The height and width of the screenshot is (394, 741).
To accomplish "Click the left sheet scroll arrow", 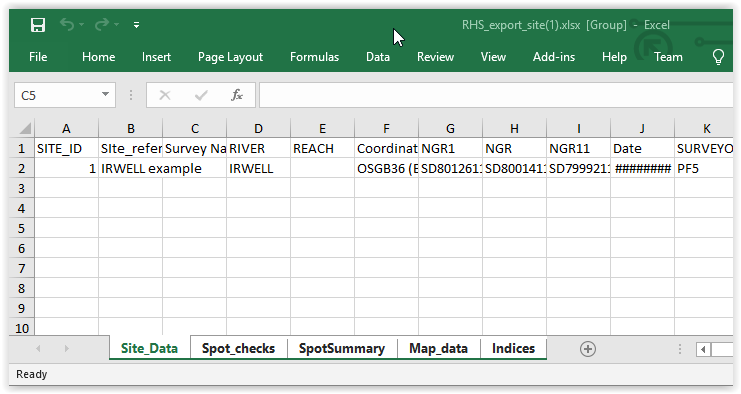I will (x=38, y=349).
